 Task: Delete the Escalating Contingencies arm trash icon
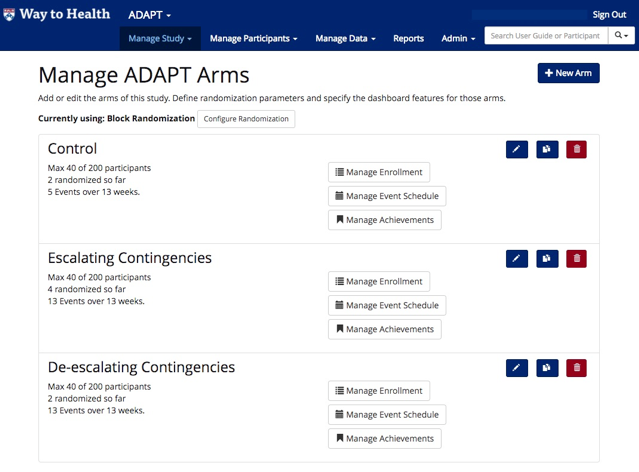coord(576,259)
